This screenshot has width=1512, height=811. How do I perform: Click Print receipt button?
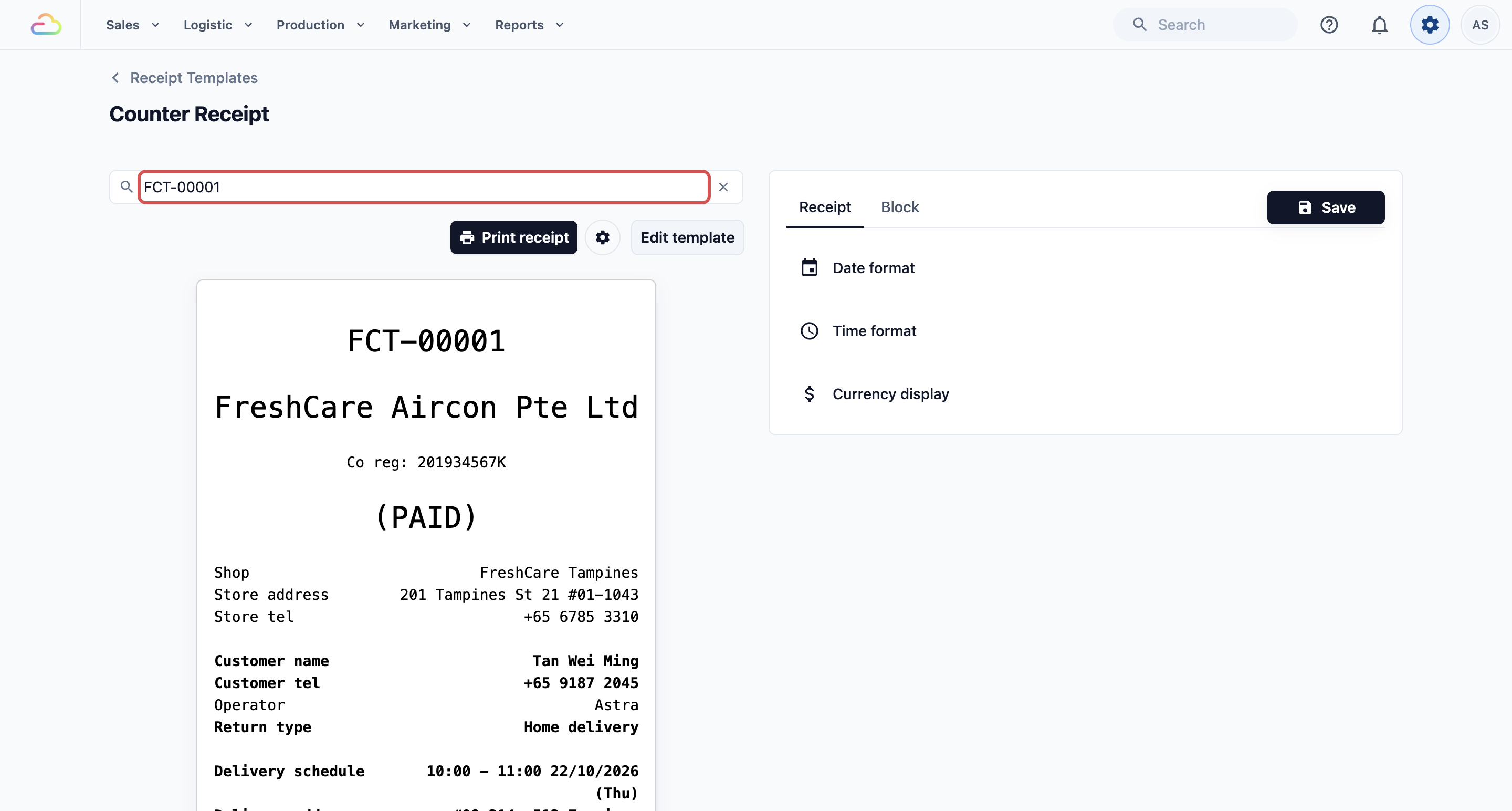click(x=513, y=237)
